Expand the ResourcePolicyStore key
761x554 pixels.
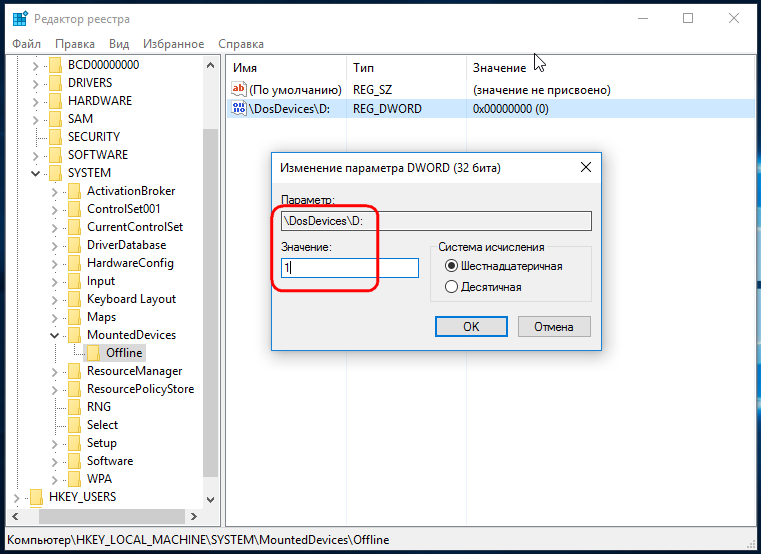54,390
